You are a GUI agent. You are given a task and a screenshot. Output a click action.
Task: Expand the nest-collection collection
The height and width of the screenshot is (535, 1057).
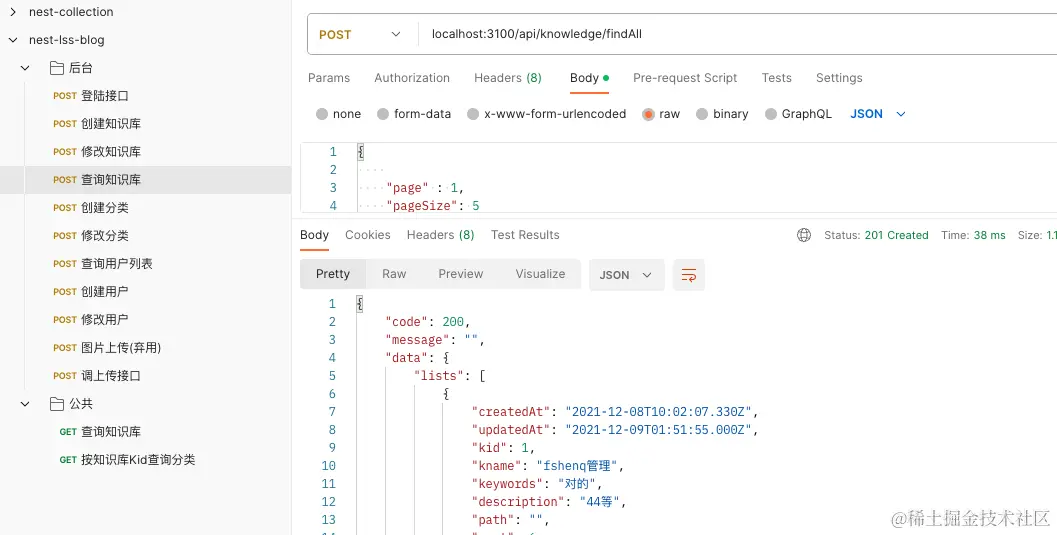pyautogui.click(x=13, y=11)
